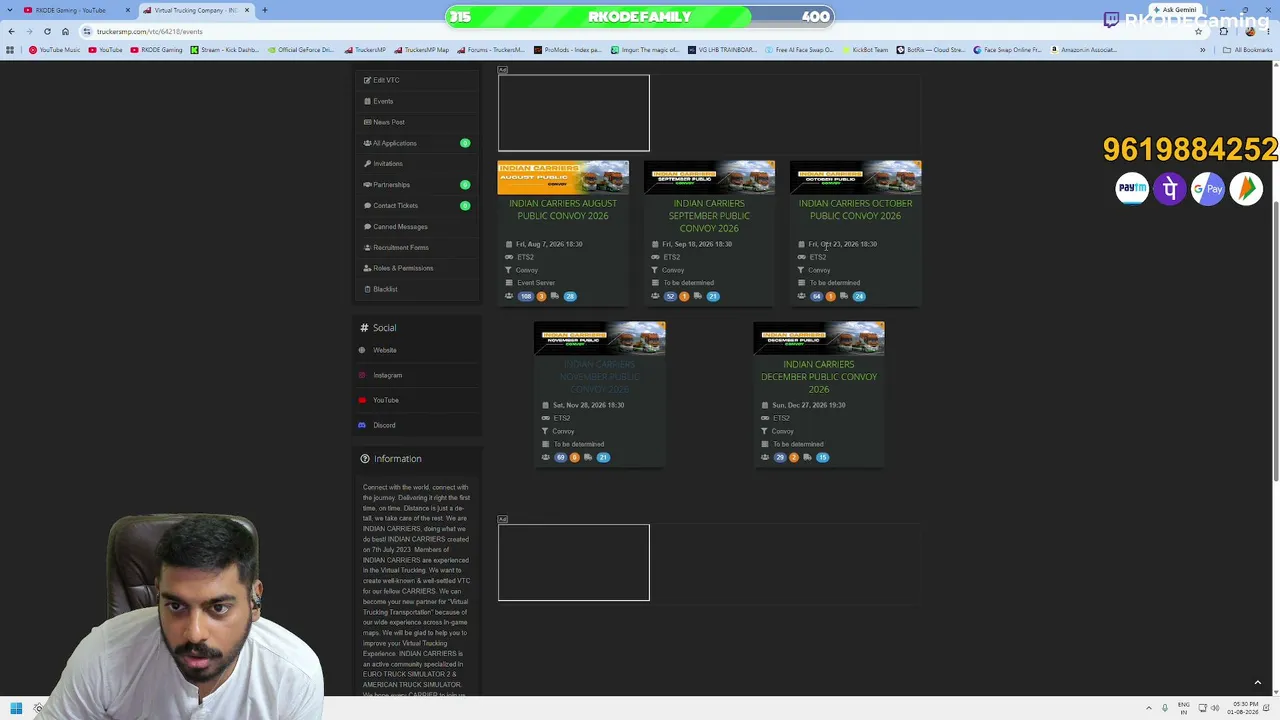
Task: Click the 21 VTC badge on September convoy
Action: point(713,296)
